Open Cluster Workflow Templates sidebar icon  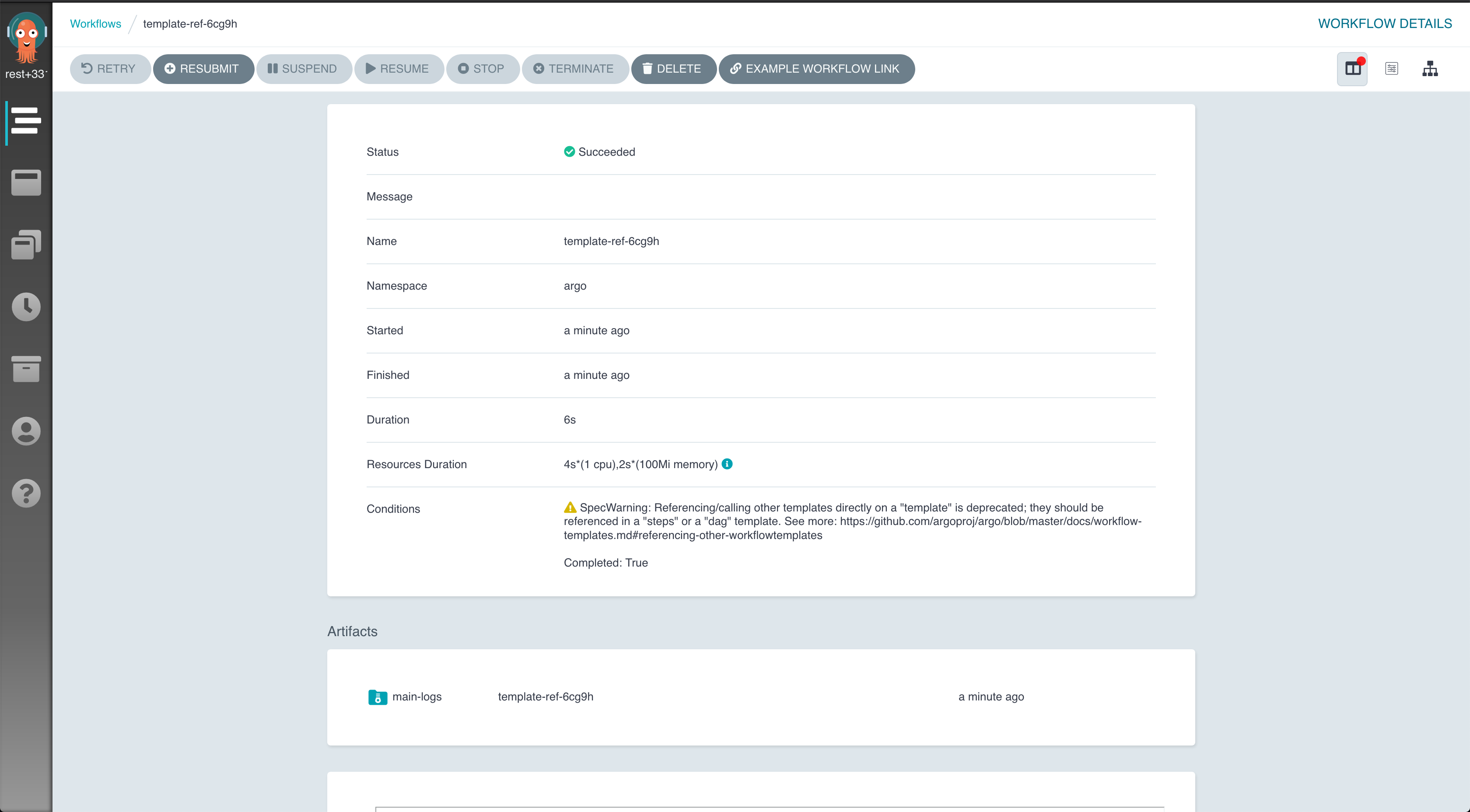click(26, 245)
